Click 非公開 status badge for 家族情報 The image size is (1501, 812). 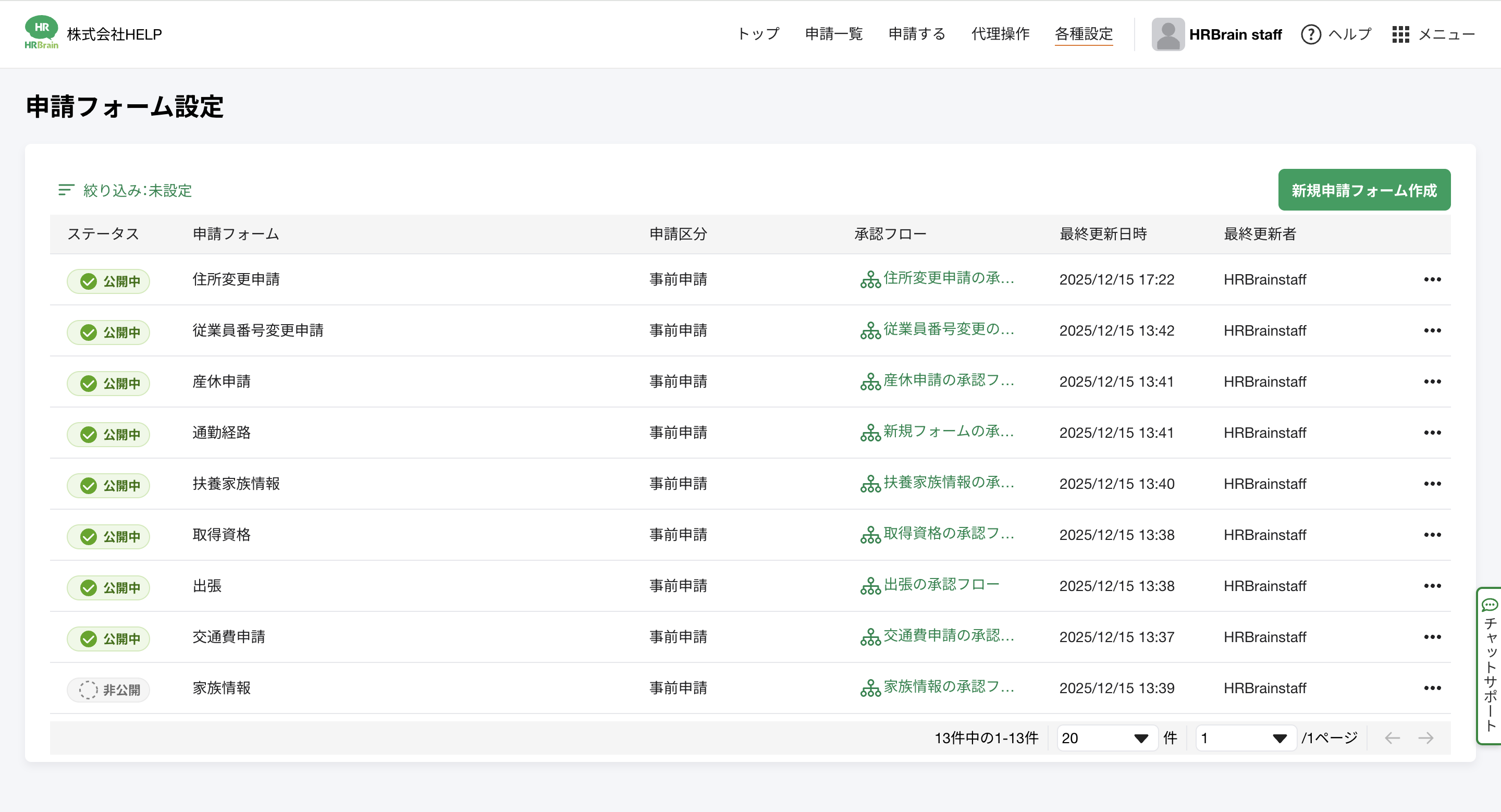tap(108, 690)
